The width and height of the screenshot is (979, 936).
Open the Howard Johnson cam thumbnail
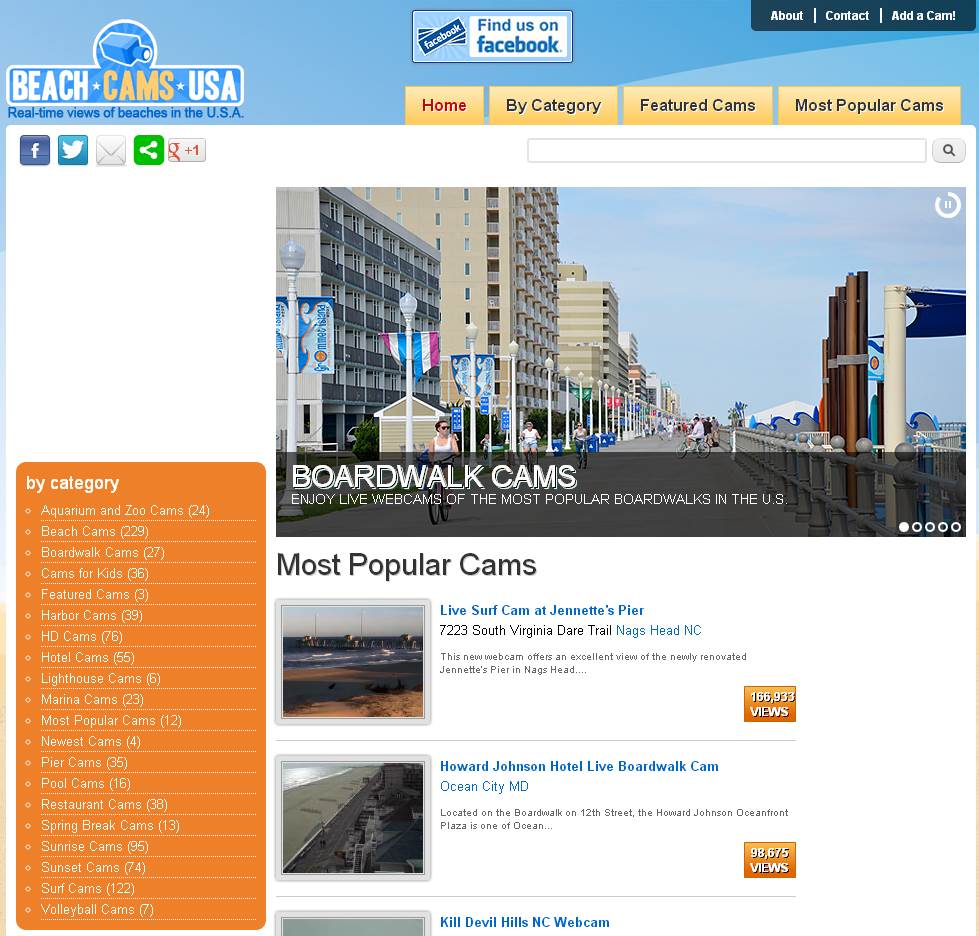click(353, 818)
